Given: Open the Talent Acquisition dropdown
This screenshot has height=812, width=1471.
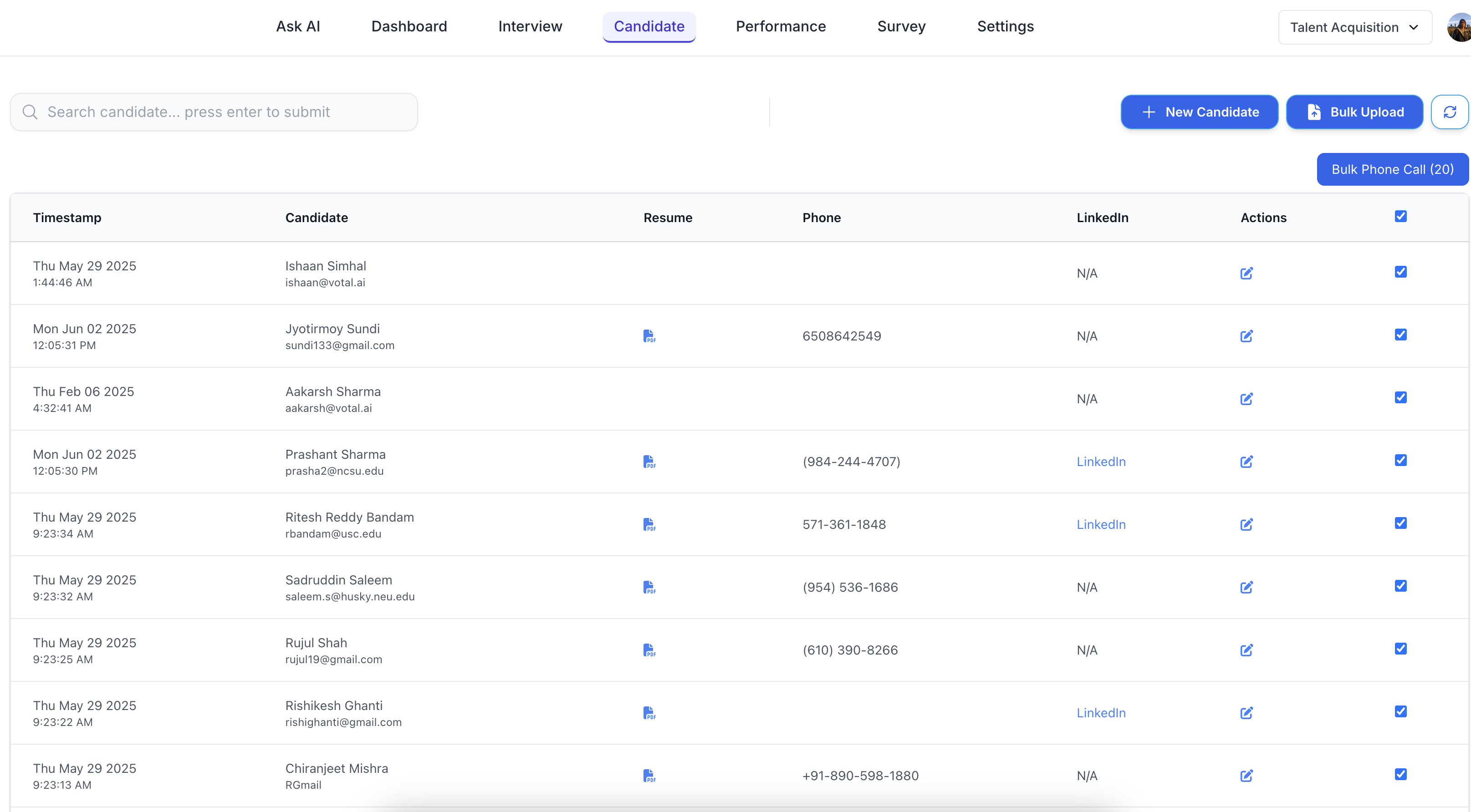Looking at the screenshot, I should click(x=1354, y=27).
